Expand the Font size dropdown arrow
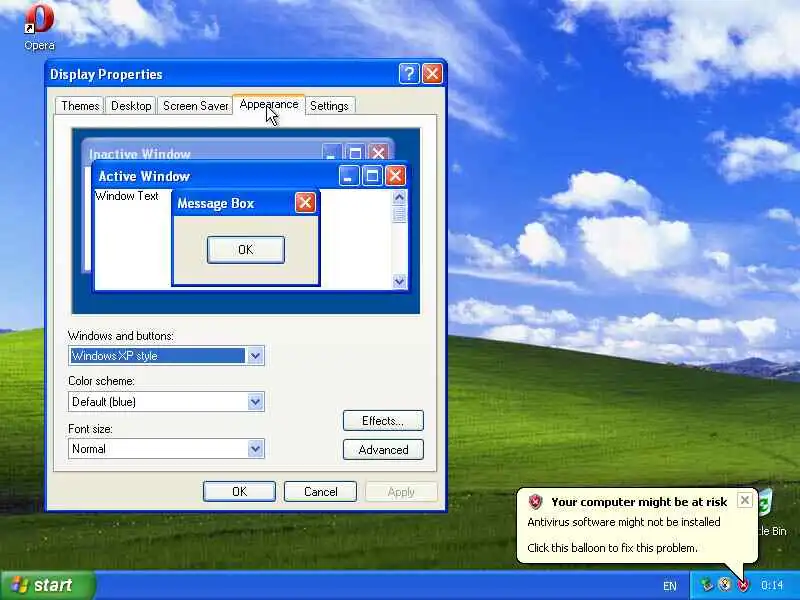Image resolution: width=800 pixels, height=600 pixels. pyautogui.click(x=255, y=449)
